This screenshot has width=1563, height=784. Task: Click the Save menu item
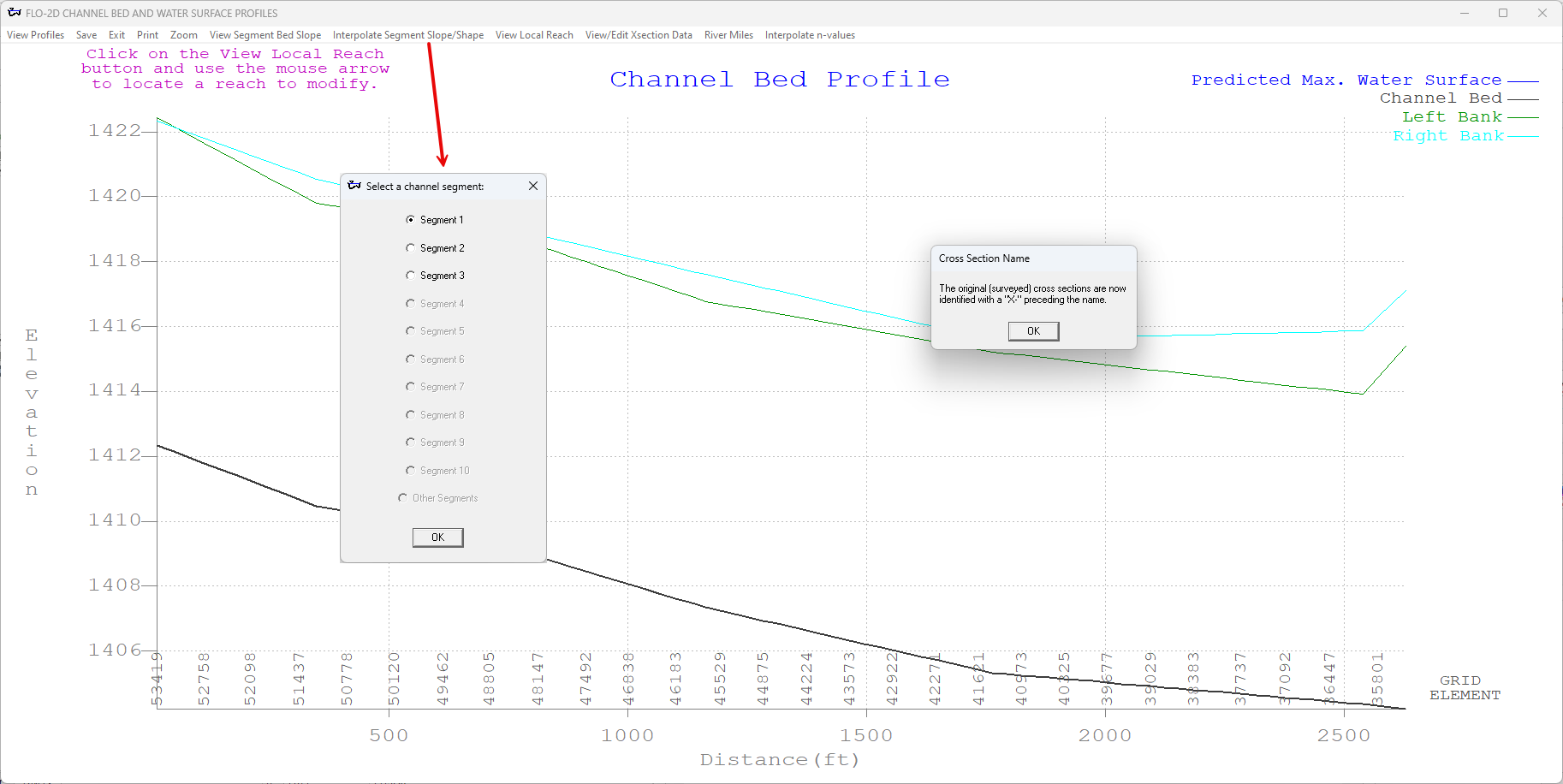(86, 35)
